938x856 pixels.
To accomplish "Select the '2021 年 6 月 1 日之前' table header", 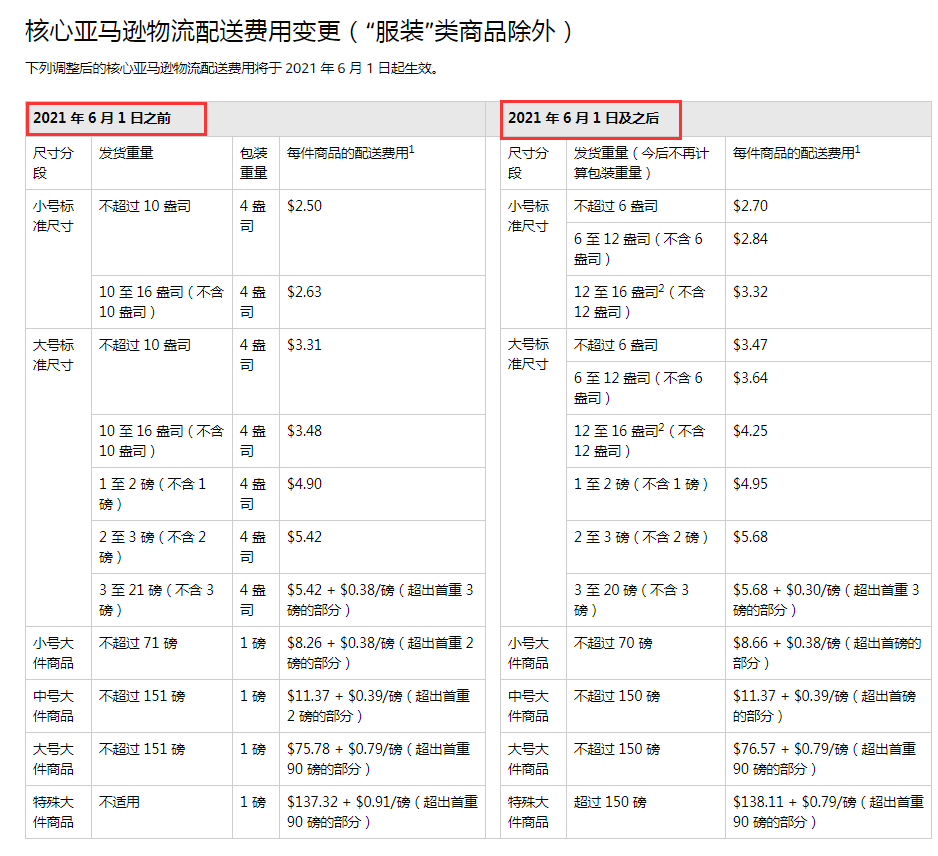I will click(x=102, y=118).
